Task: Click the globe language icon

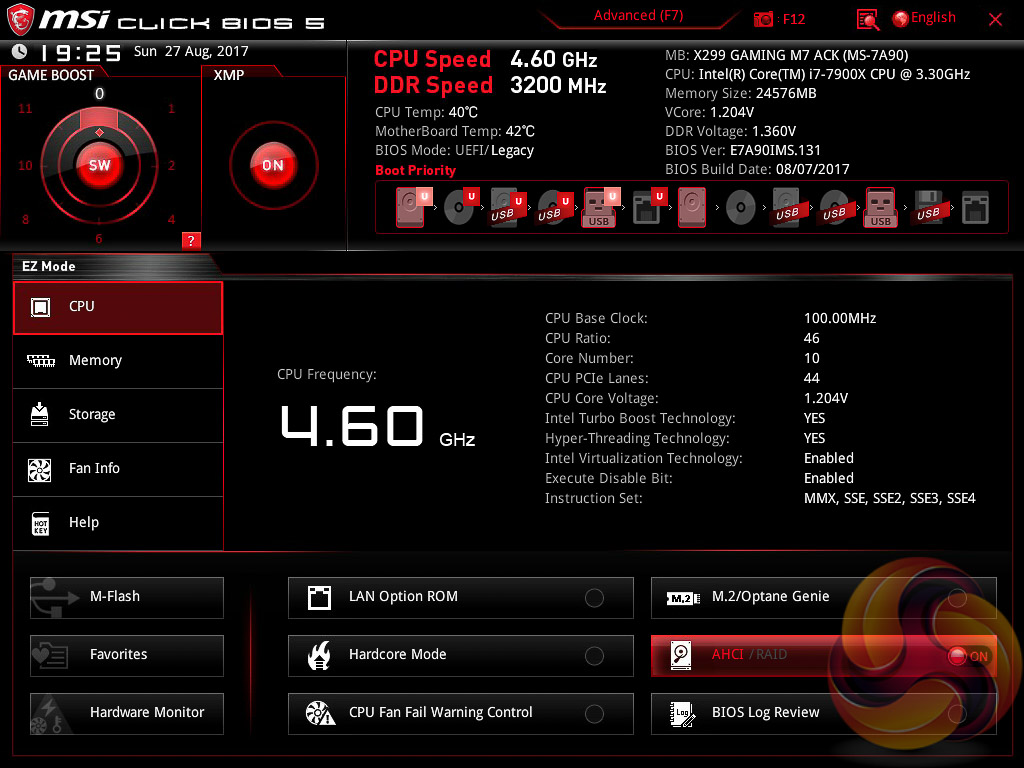Action: tap(900, 18)
